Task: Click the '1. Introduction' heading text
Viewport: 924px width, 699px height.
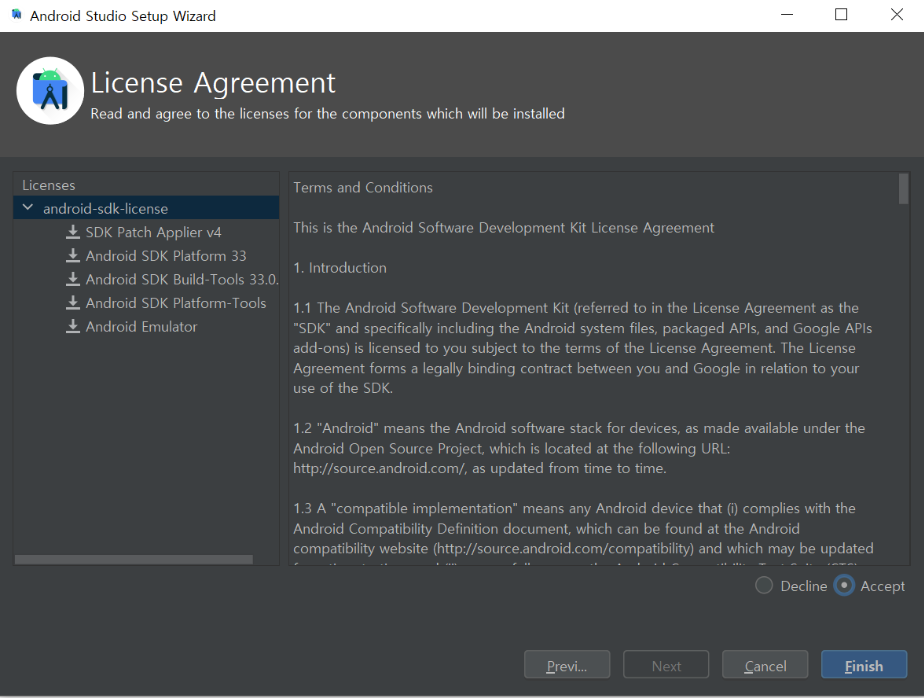Action: click(340, 268)
